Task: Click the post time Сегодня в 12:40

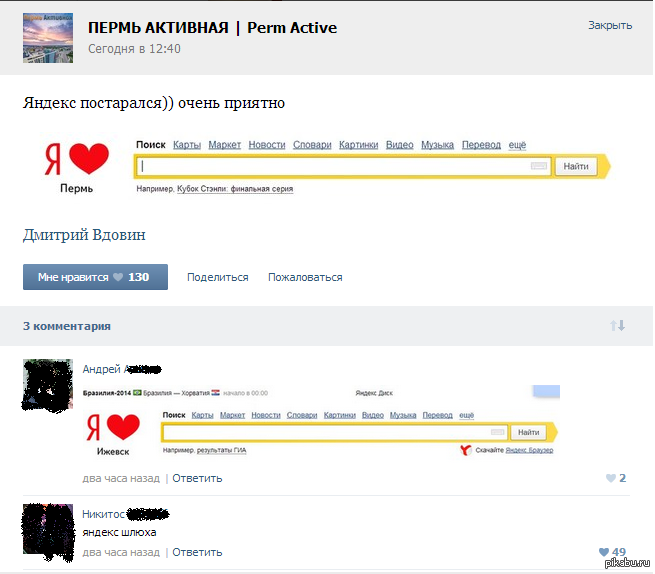Action: pyautogui.click(x=134, y=49)
